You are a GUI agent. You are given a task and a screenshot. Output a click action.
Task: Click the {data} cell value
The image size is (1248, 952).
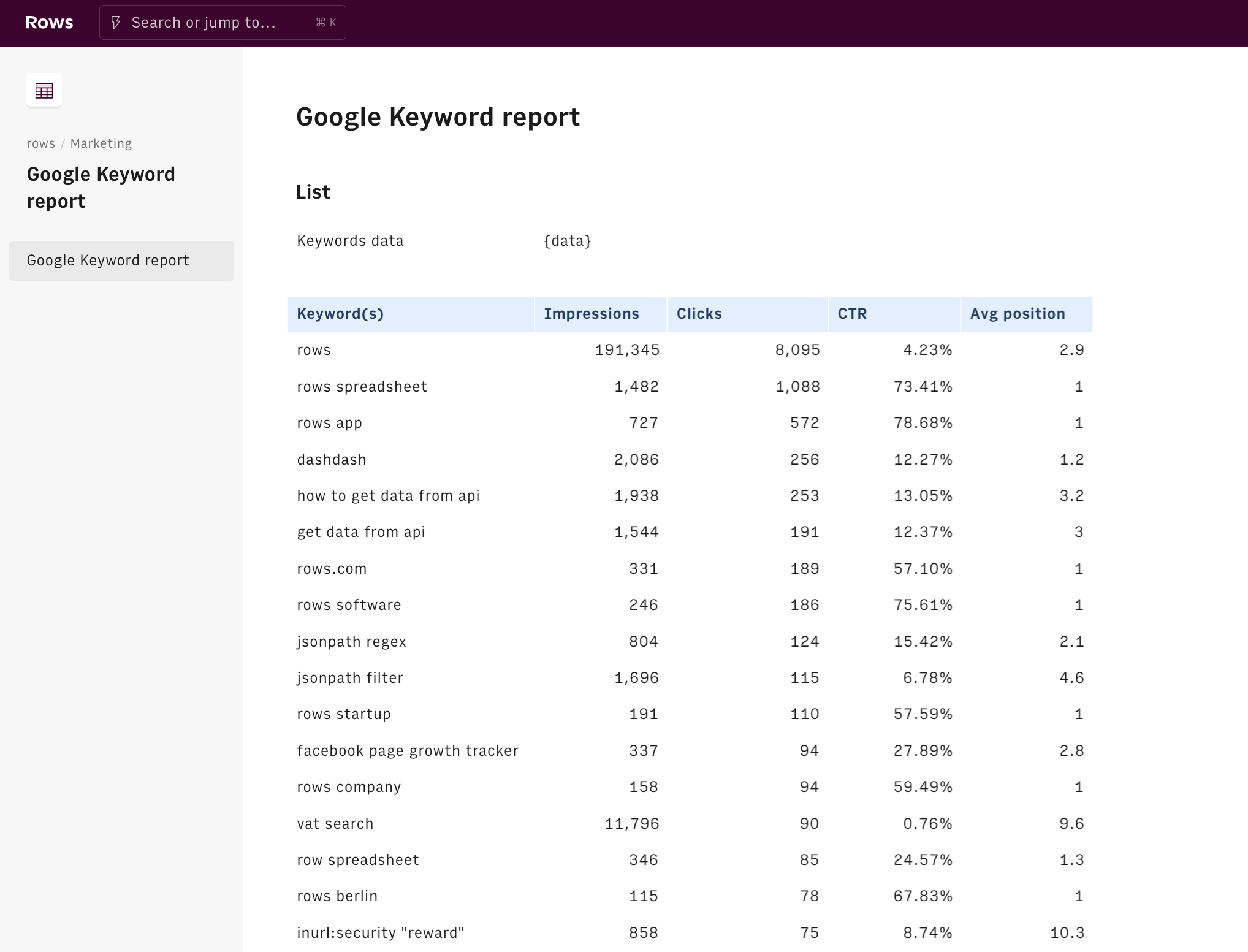(567, 241)
